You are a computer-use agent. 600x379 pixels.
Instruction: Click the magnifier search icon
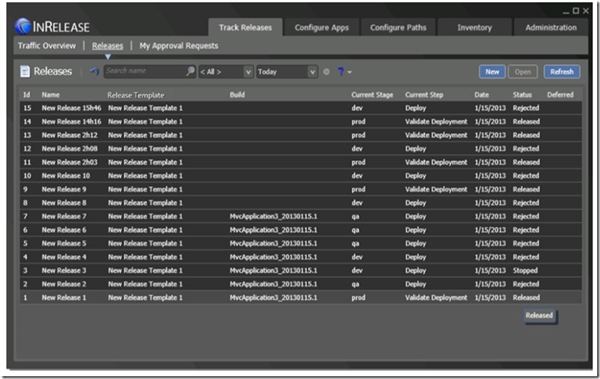point(190,71)
